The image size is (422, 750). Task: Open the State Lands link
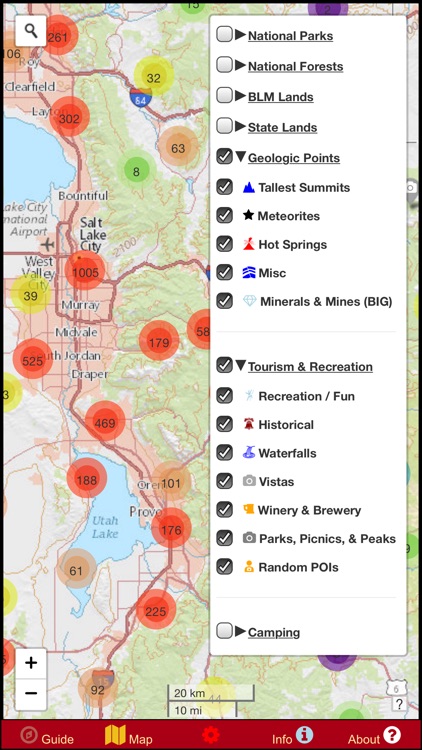coord(282,127)
